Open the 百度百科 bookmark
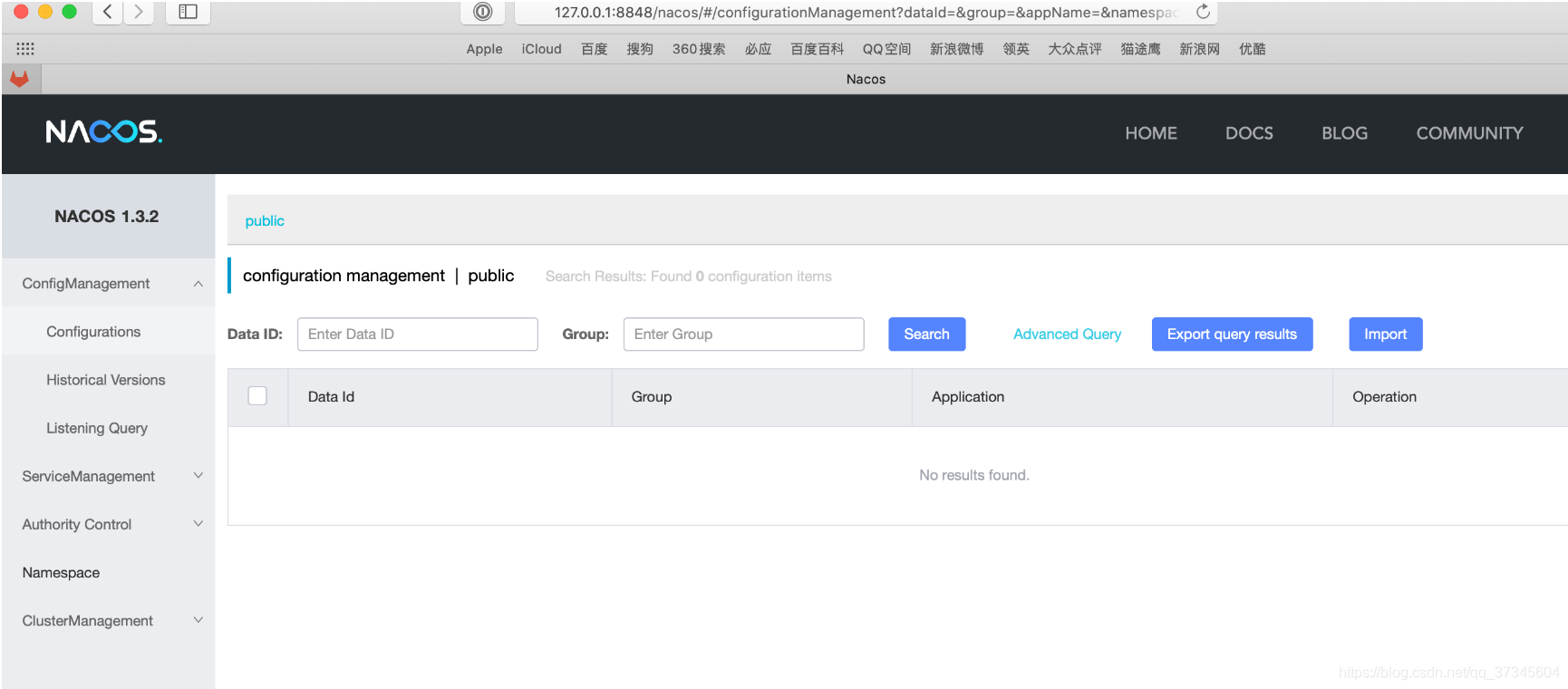 817,49
